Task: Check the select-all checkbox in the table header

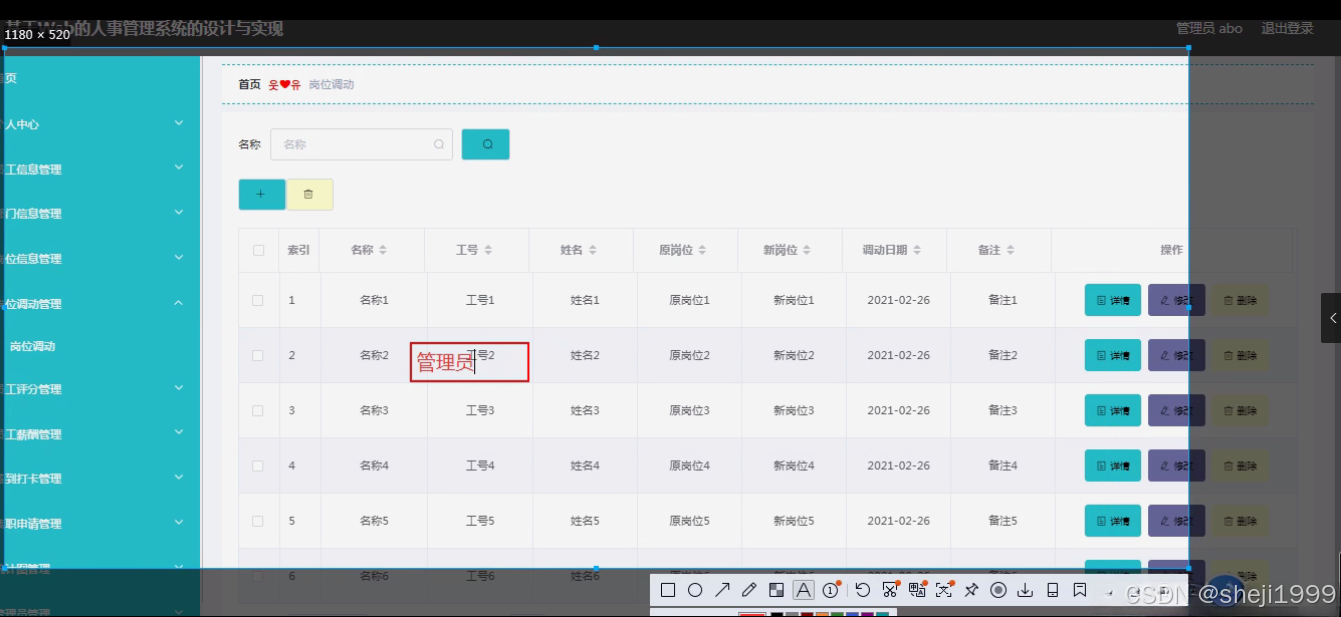Action: coord(257,250)
